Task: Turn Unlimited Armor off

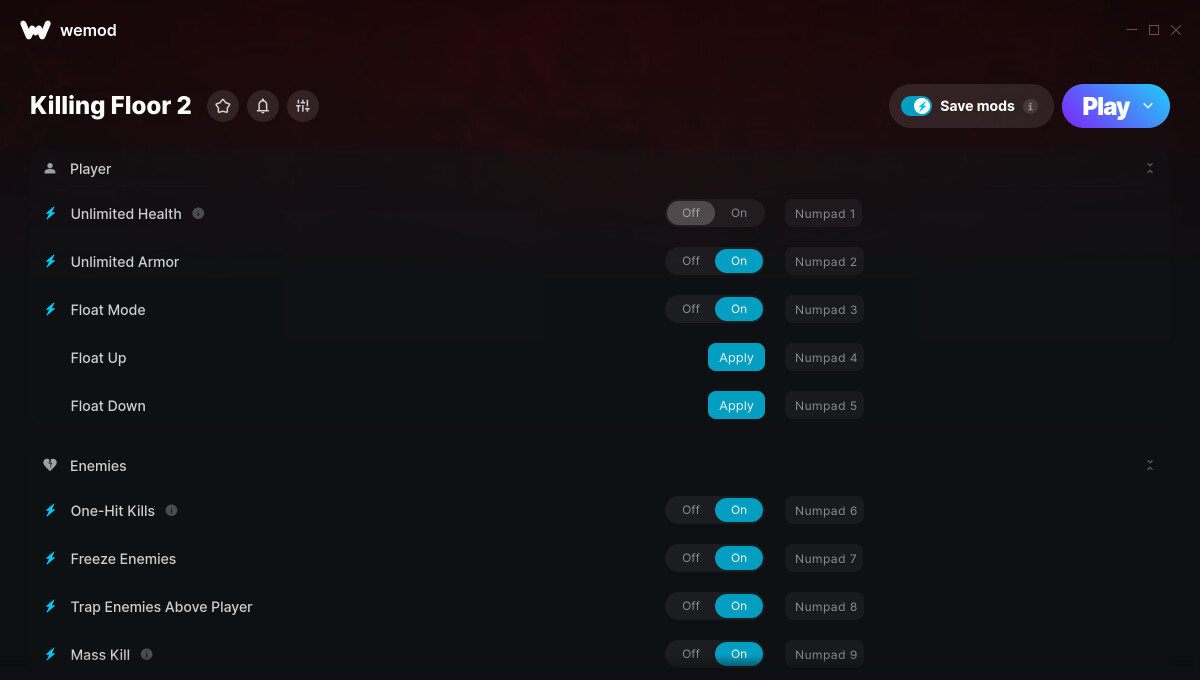Action: tap(691, 261)
